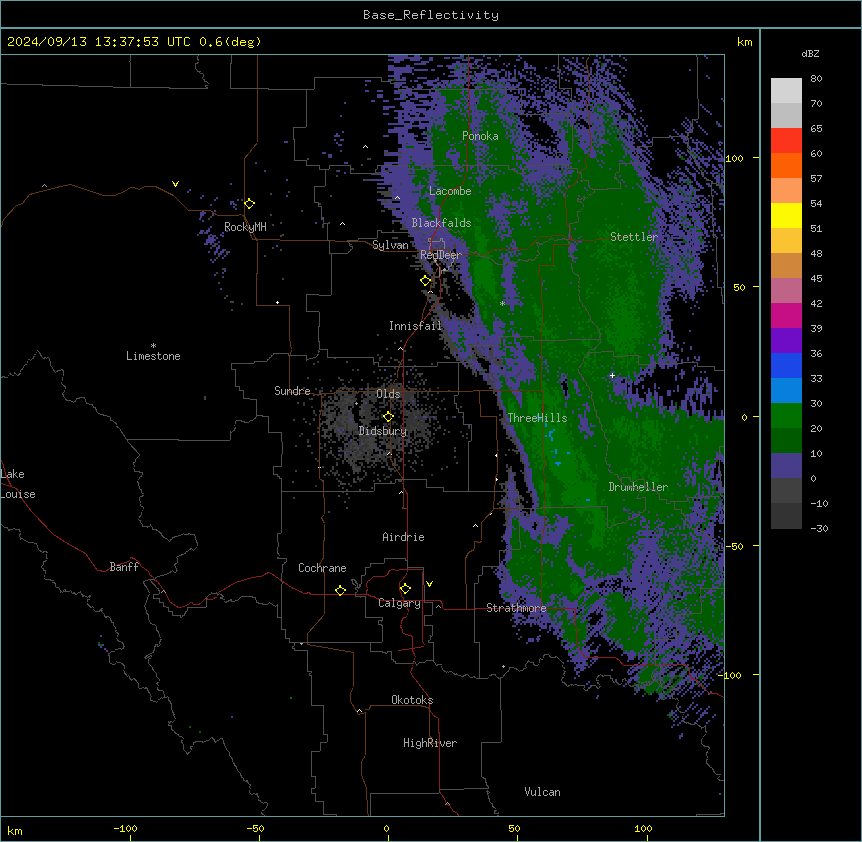Click the magenta 39-42 dBZ legend swatch

tap(786, 315)
